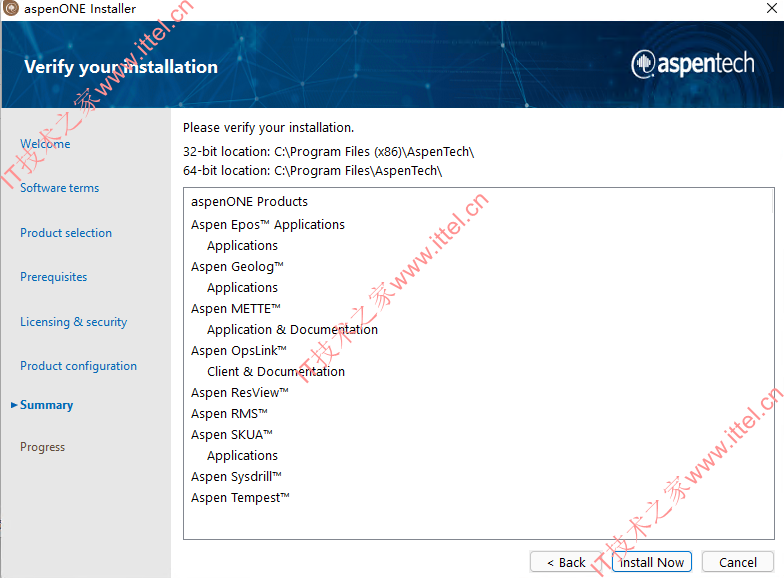This screenshot has width=784, height=578.
Task: Select the Summary step
Action: click(46, 405)
